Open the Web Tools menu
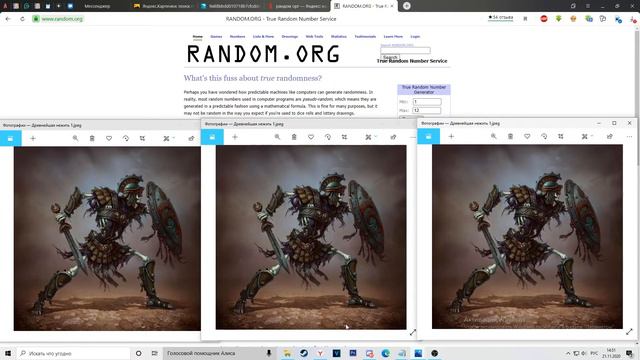The image size is (640, 360). click(314, 37)
